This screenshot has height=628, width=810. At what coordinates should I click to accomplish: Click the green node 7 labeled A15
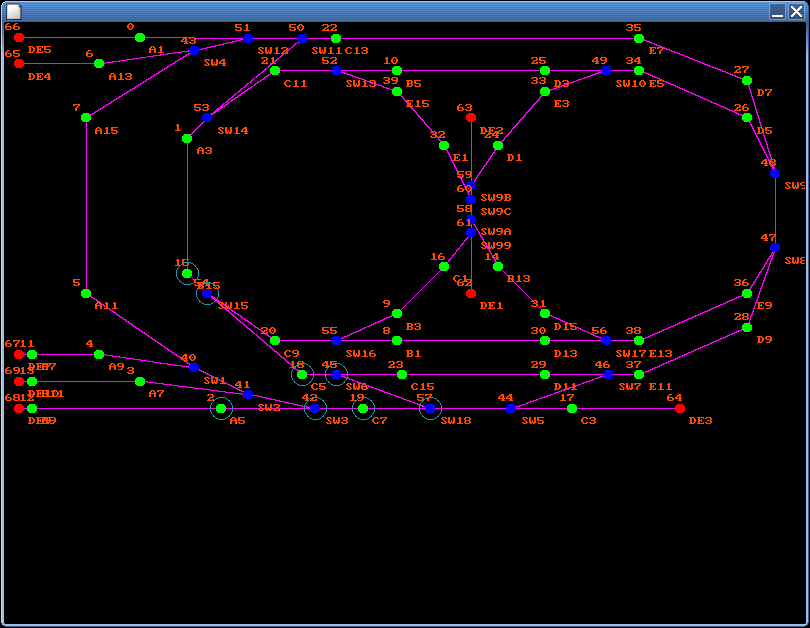[x=86, y=118]
